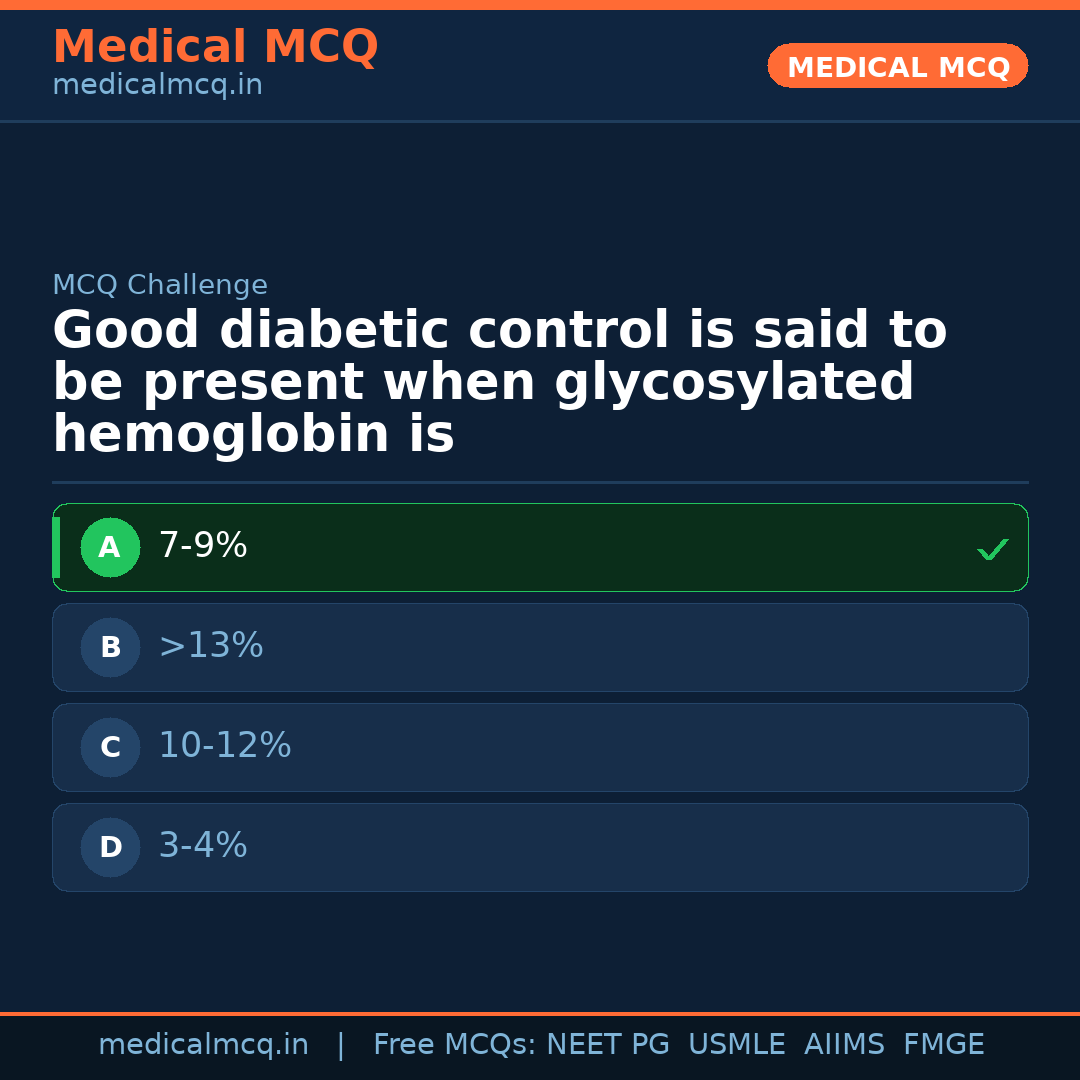Image resolution: width=1080 pixels, height=1080 pixels.
Task: Pick the 10-12% answer option
Action: coord(225,746)
